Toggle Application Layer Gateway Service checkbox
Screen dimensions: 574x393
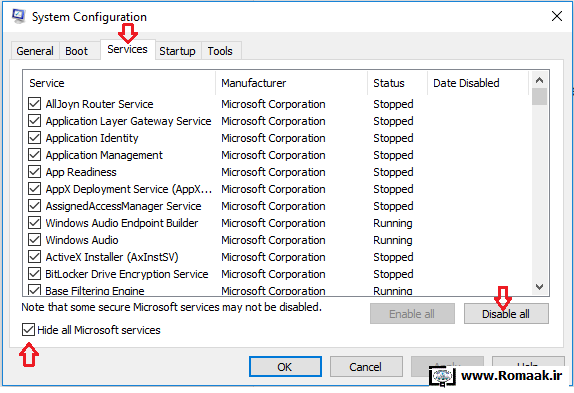[x=34, y=121]
